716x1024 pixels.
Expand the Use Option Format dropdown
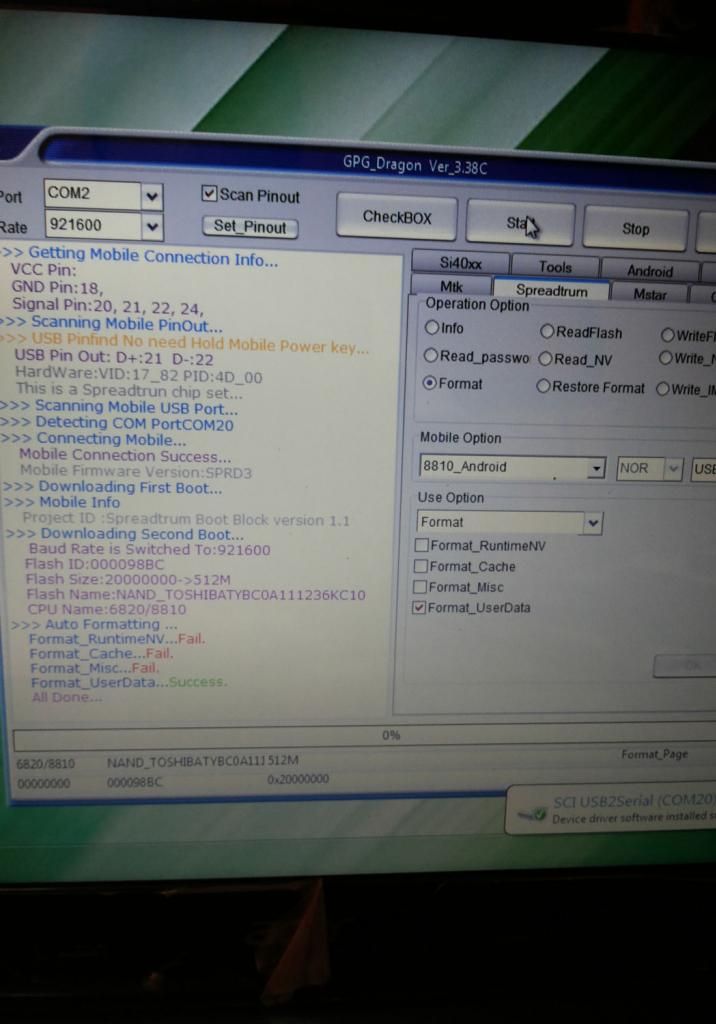click(x=592, y=523)
